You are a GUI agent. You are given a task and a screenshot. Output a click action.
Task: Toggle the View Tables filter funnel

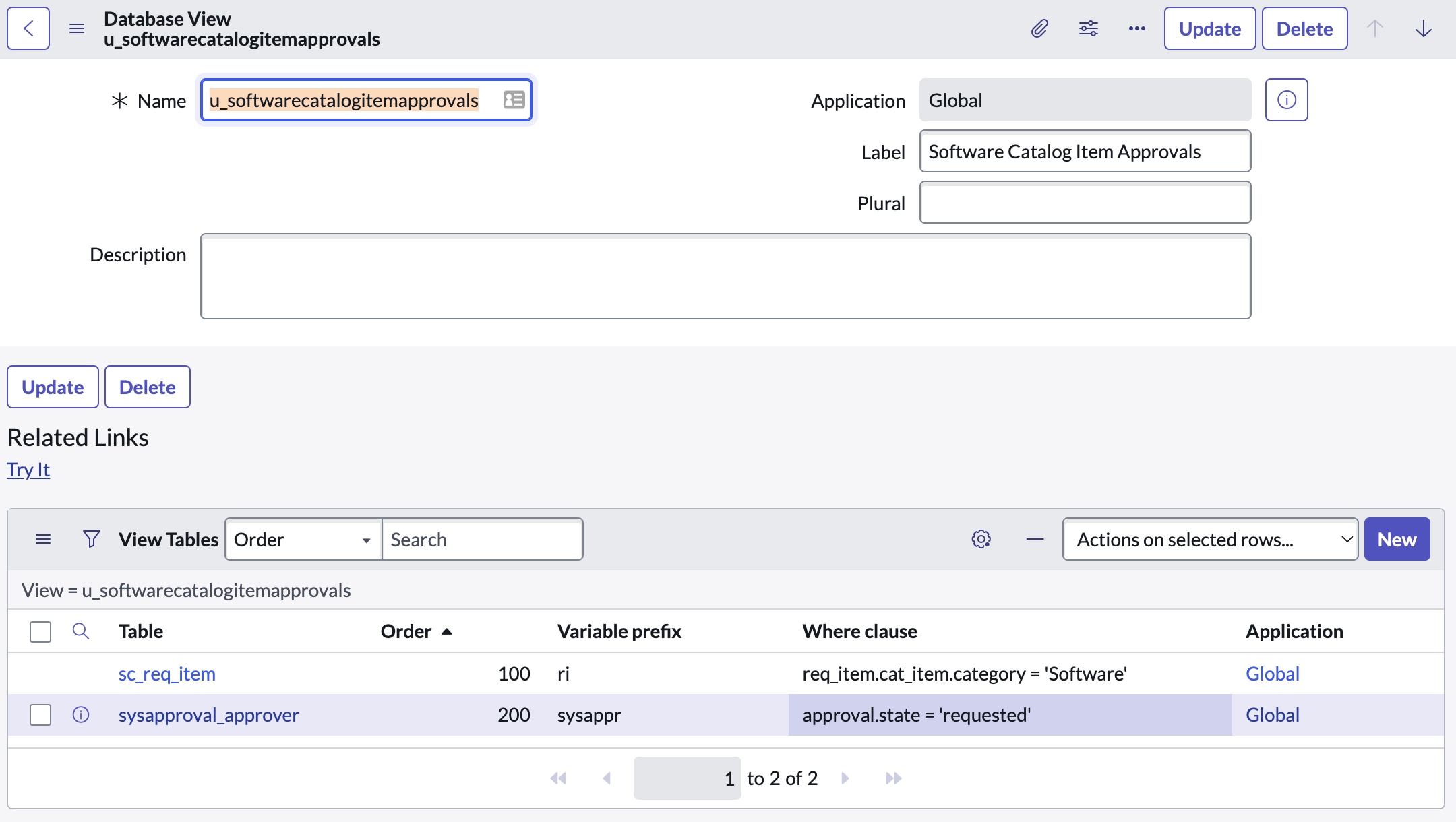point(91,539)
